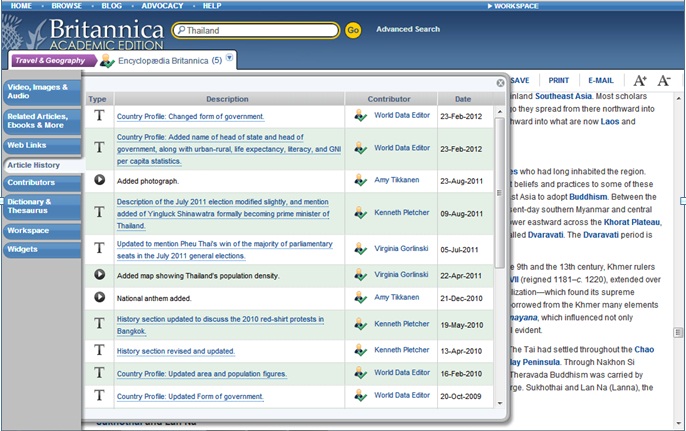Expand the WORKSPACE top bar link
Image resolution: width=686 pixels, height=431 pixels.
pos(513,6)
